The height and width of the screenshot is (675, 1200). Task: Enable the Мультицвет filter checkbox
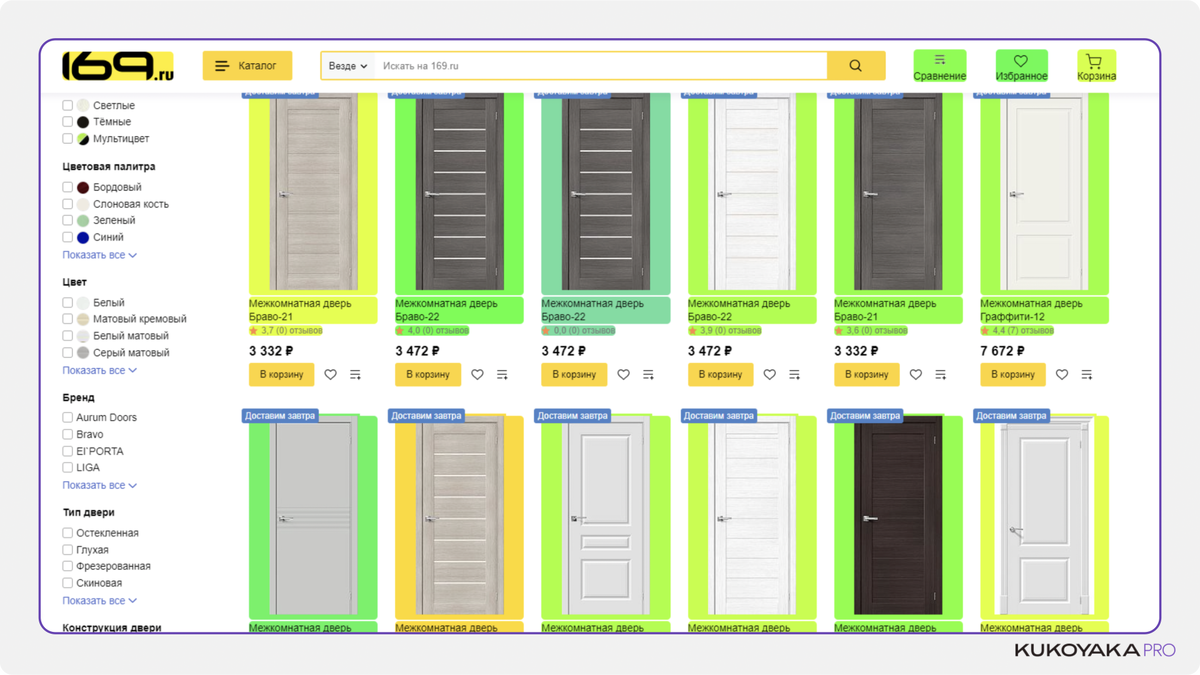tap(68, 139)
